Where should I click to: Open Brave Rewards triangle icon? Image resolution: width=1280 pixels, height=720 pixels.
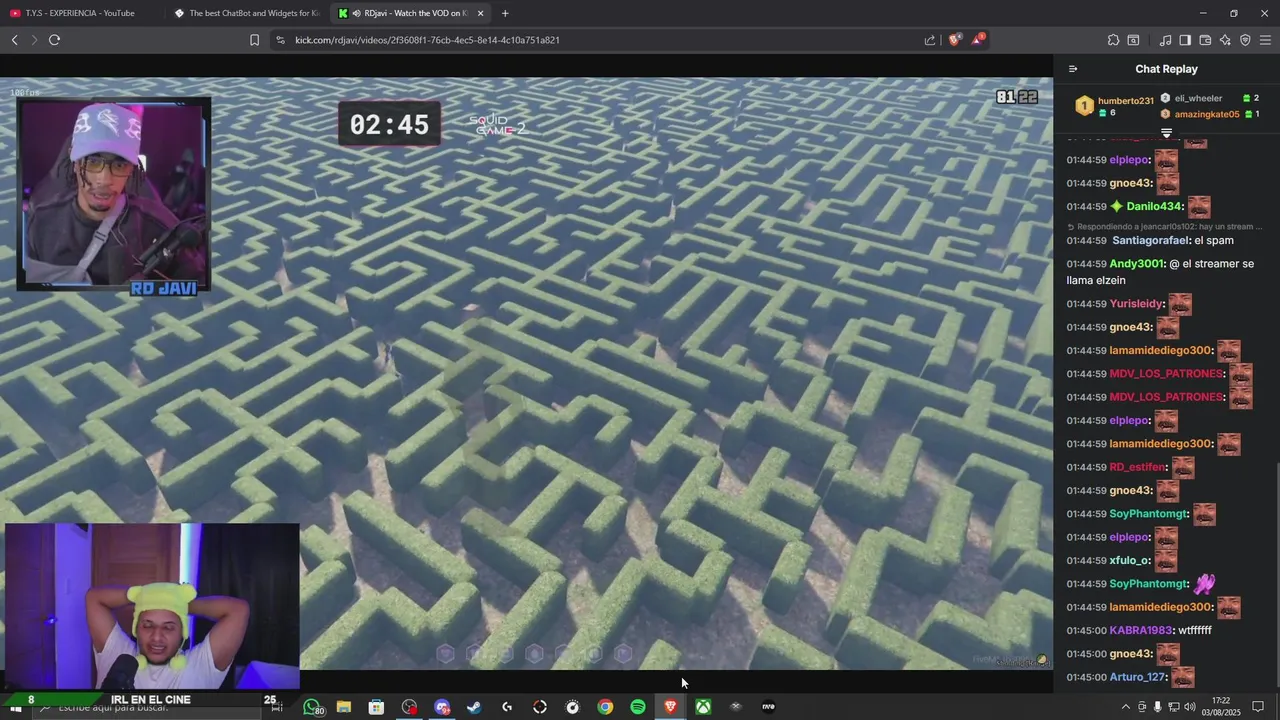[978, 40]
